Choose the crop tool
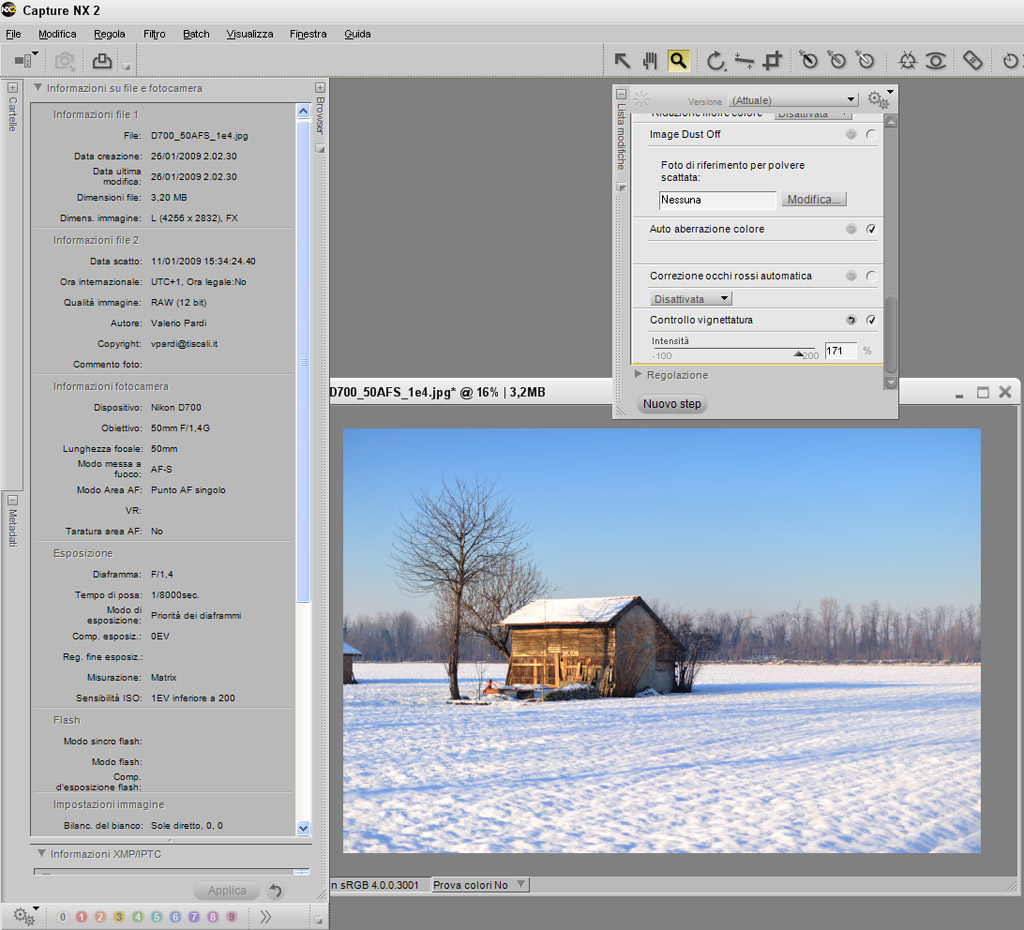The image size is (1024, 930). pyautogui.click(x=772, y=61)
